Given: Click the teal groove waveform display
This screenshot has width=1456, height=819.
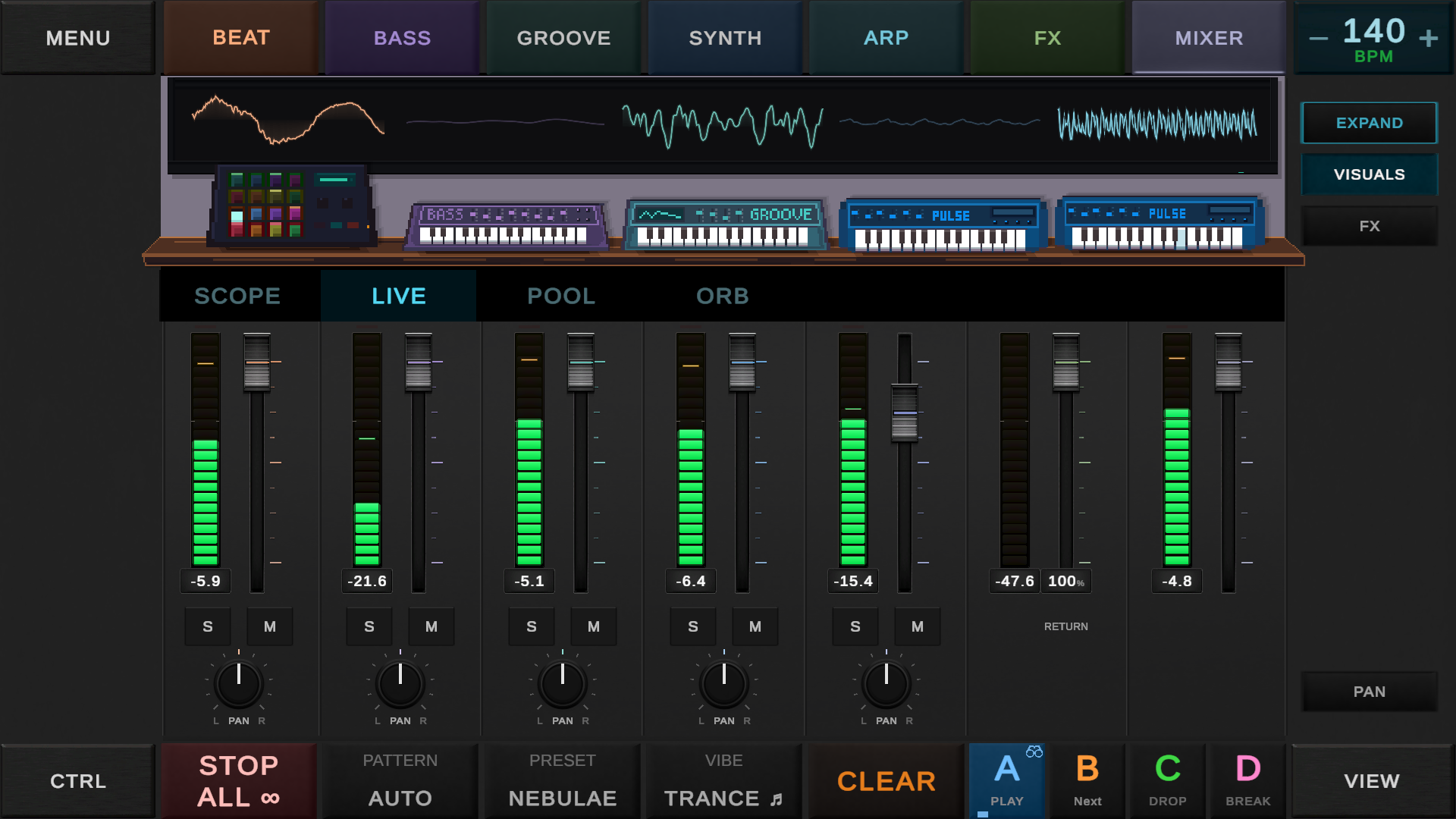Looking at the screenshot, I should 722,125.
